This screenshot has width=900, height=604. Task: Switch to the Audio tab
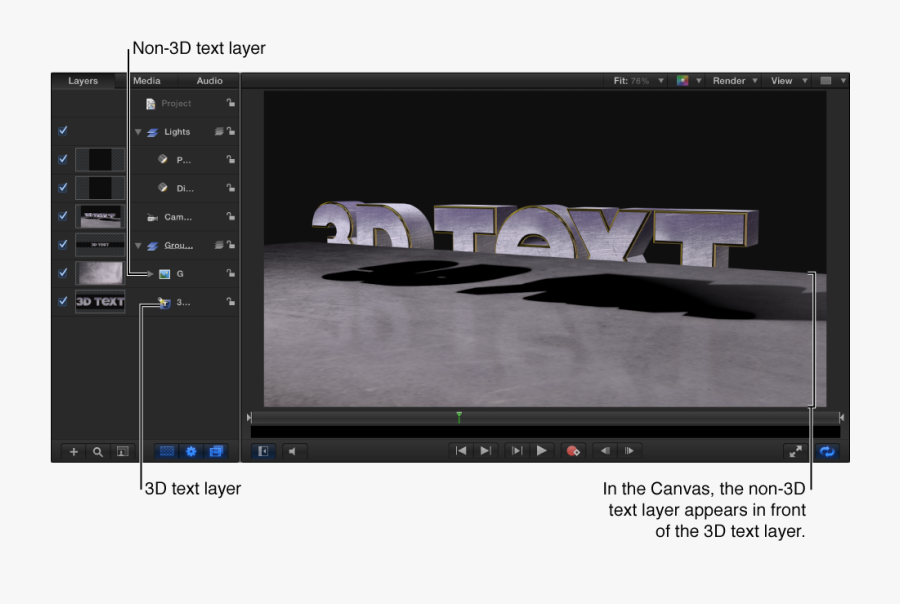pyautogui.click(x=209, y=80)
